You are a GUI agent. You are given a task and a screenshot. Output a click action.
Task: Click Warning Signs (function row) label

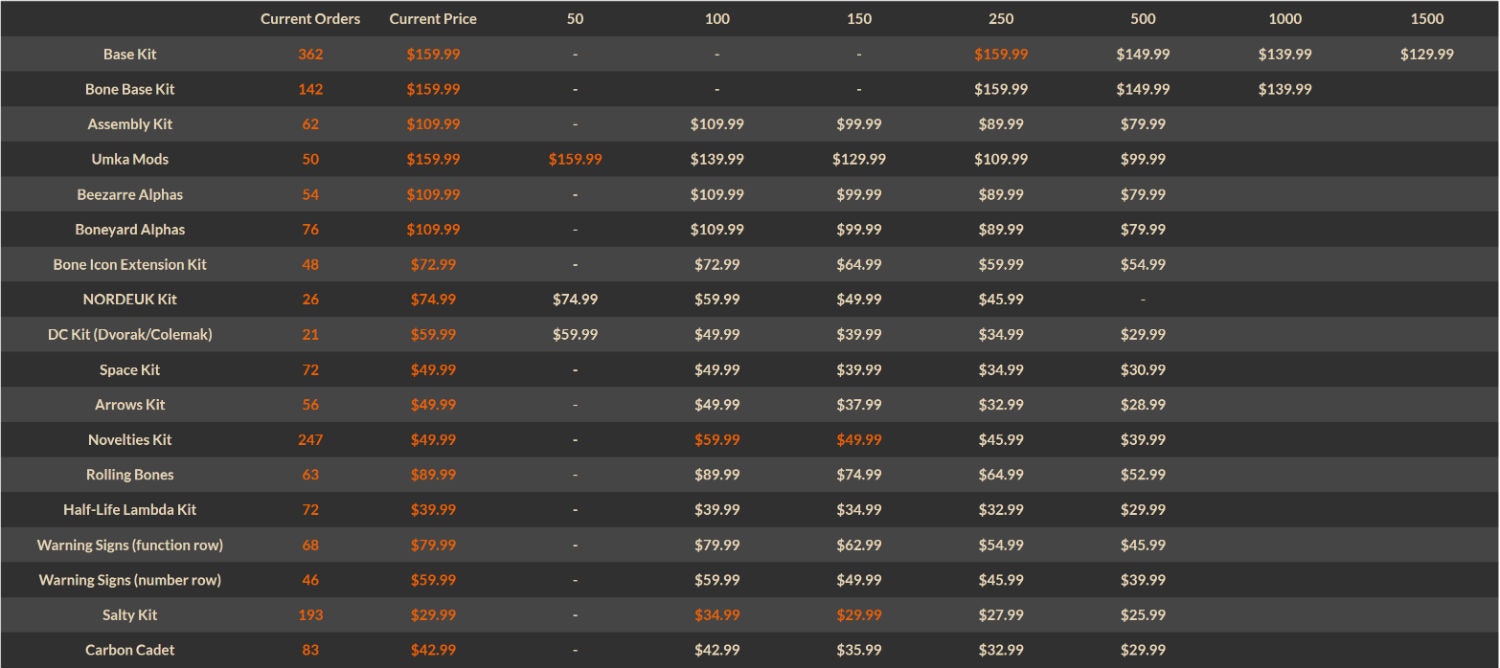[x=130, y=545]
